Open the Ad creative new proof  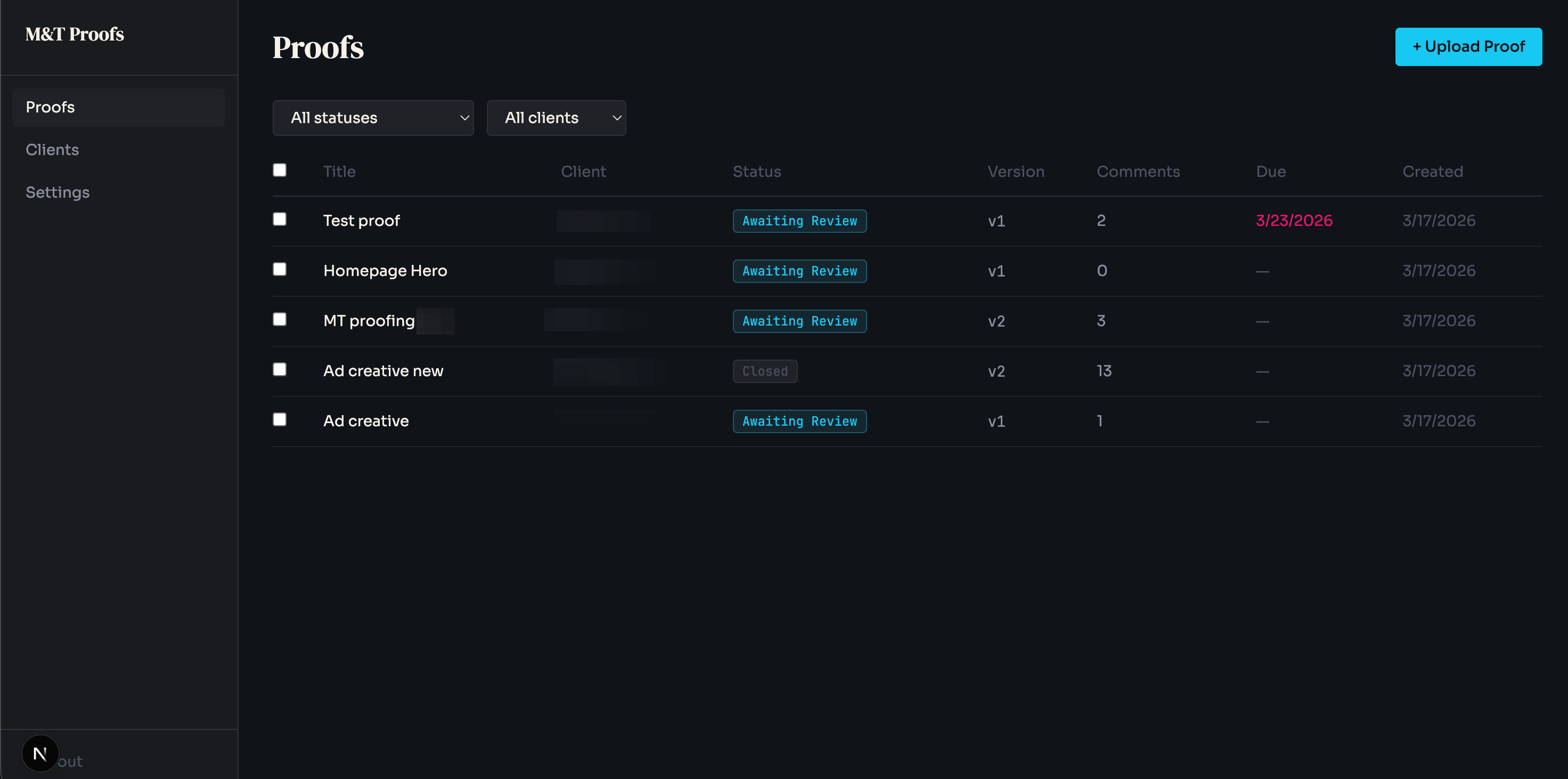(383, 371)
